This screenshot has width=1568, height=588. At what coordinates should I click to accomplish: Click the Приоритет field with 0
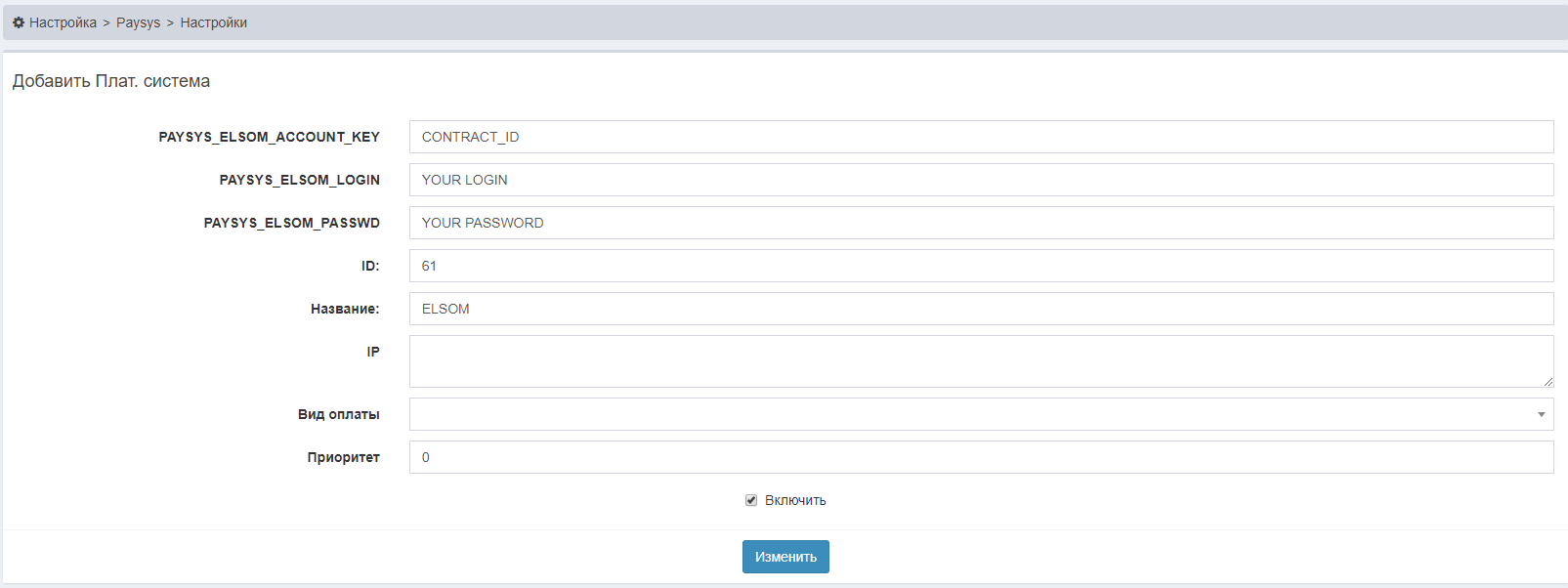click(981, 457)
